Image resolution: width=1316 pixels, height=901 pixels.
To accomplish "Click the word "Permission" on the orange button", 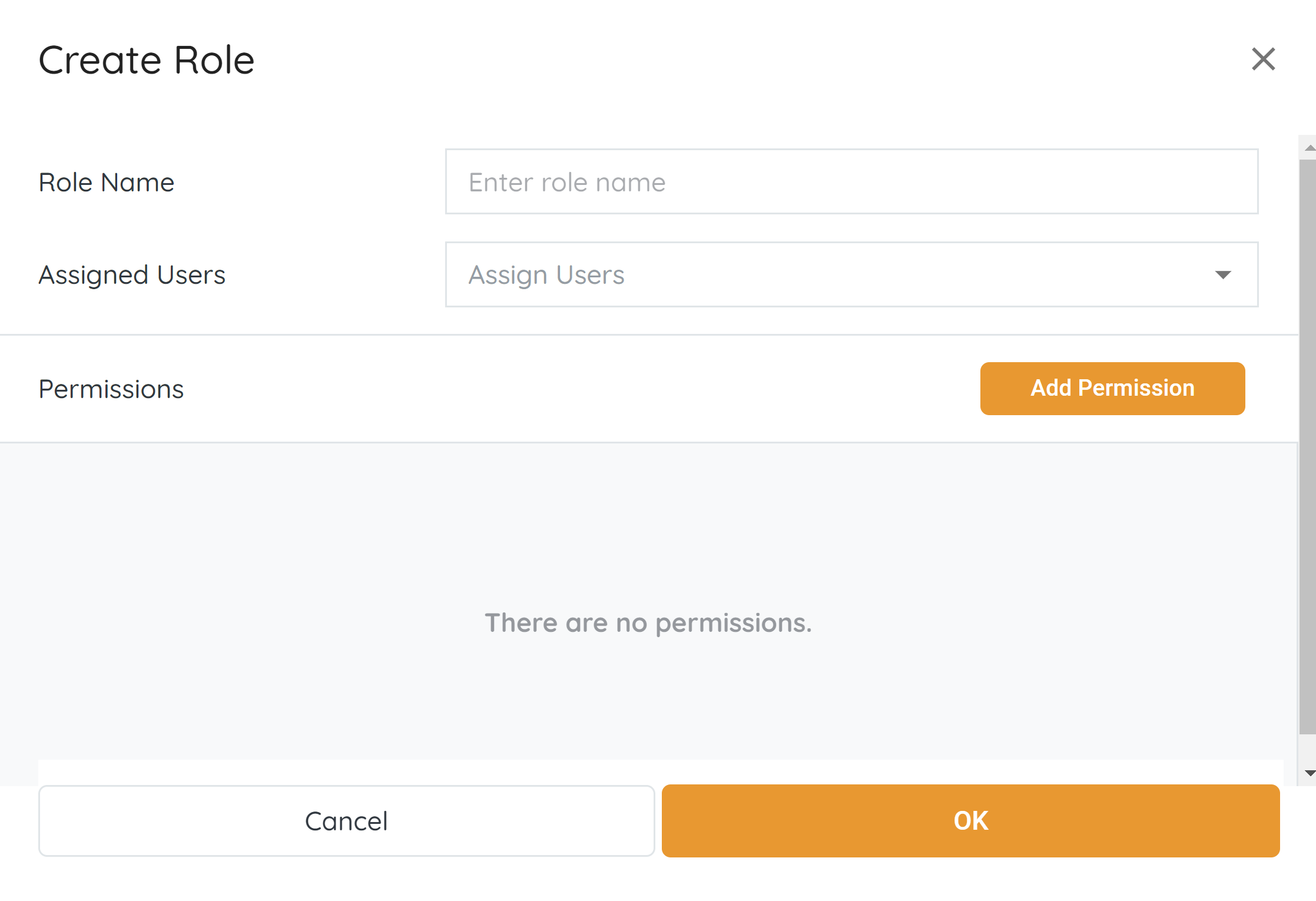I will 1136,389.
